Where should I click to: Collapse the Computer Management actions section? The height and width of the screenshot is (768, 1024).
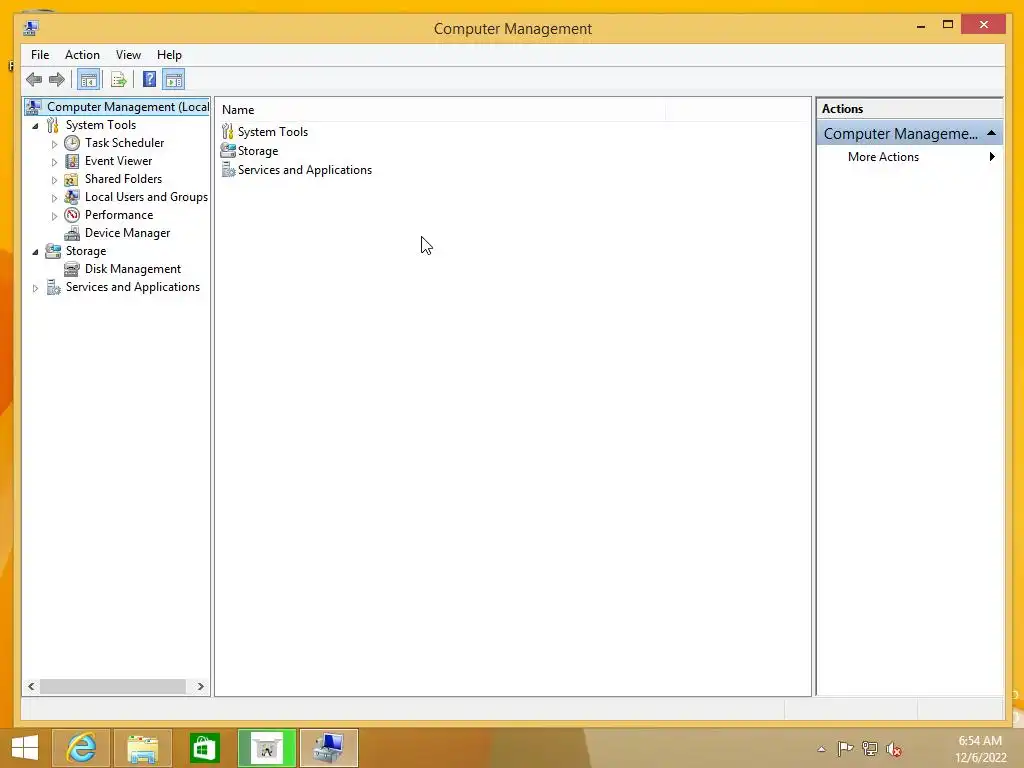click(991, 133)
